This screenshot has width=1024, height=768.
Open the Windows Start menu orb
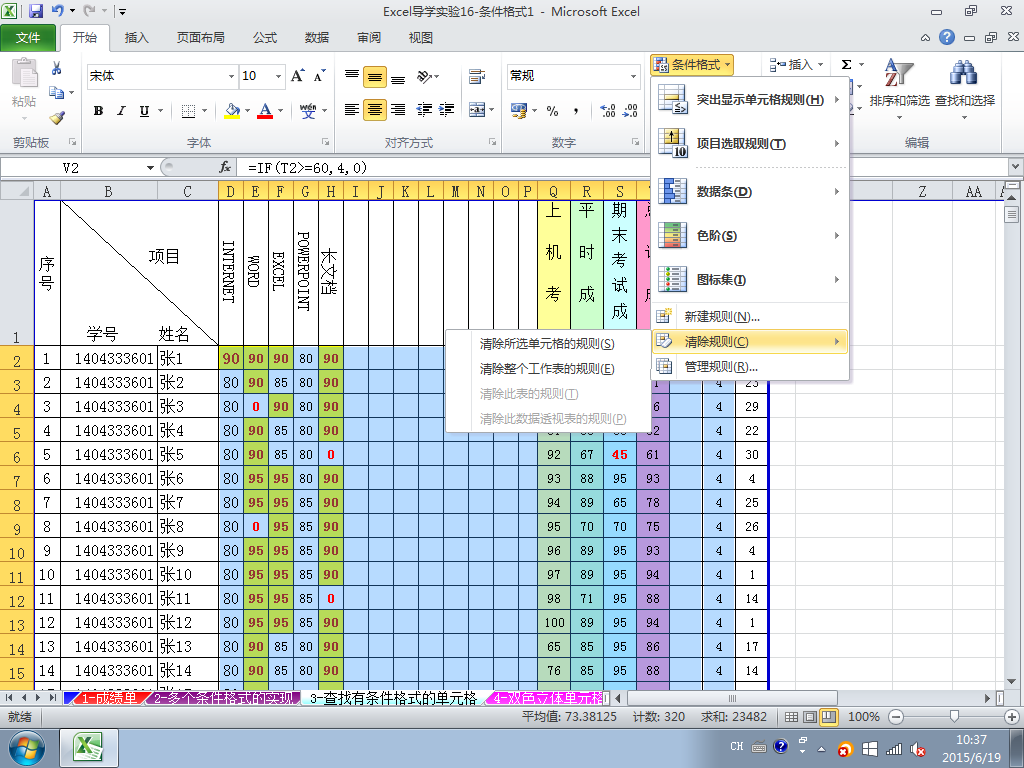(26, 748)
